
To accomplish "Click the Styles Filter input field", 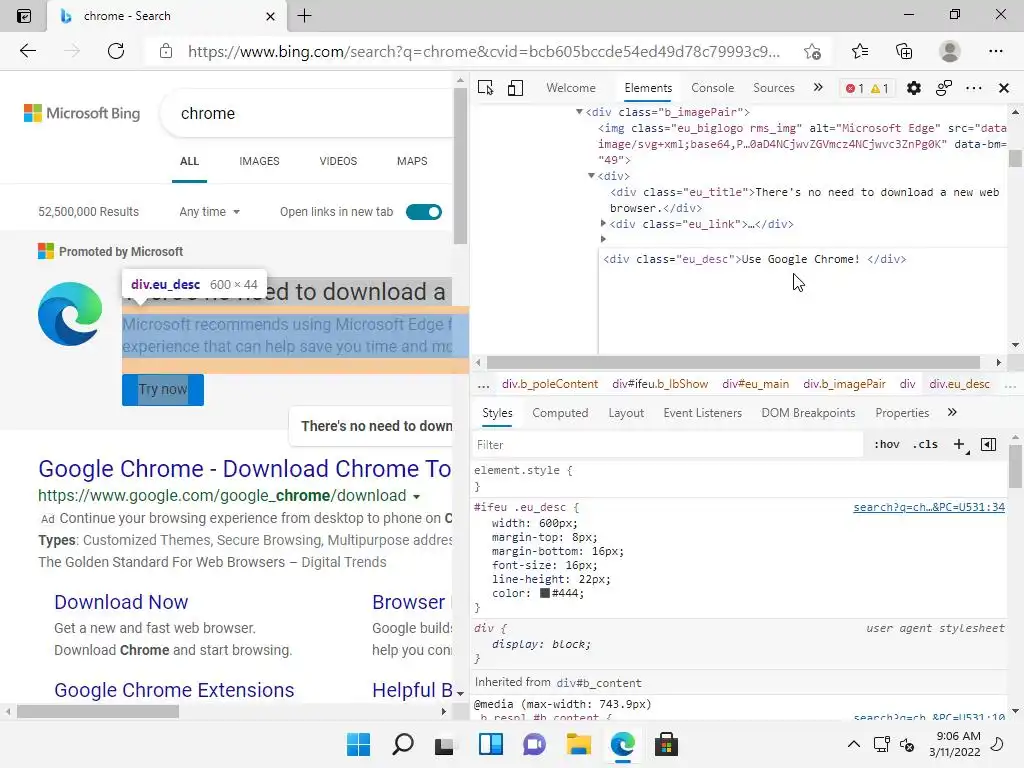I will coord(667,445).
